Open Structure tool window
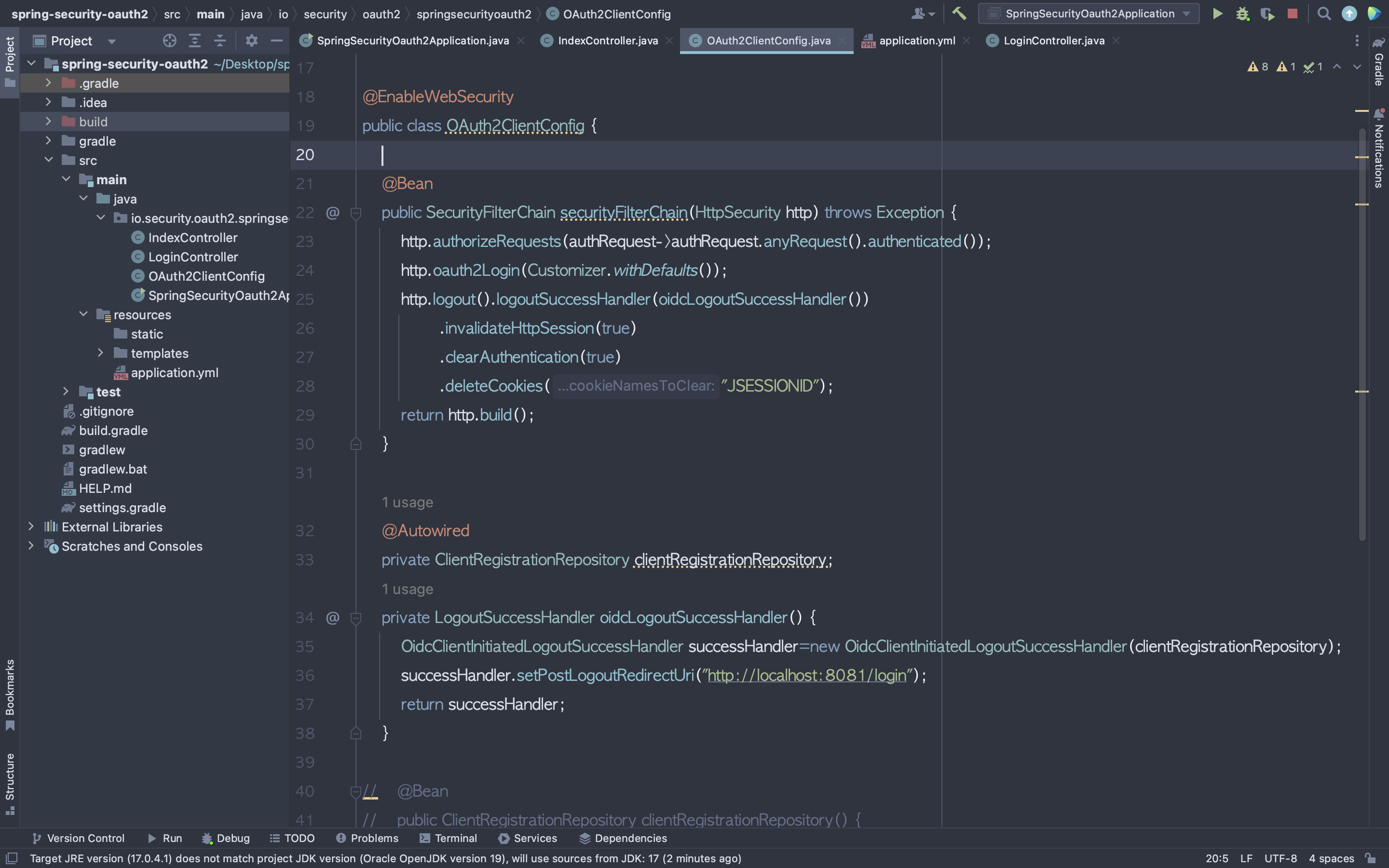The width and height of the screenshot is (1389, 868). pos(10,784)
